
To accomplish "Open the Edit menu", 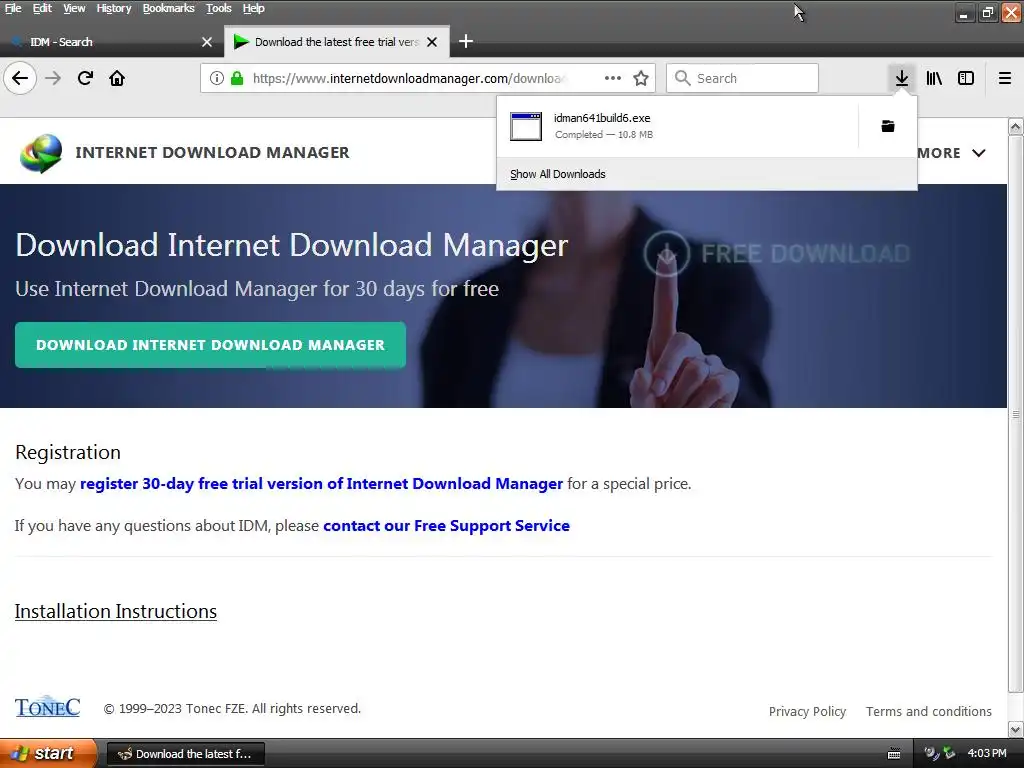I will tap(42, 8).
